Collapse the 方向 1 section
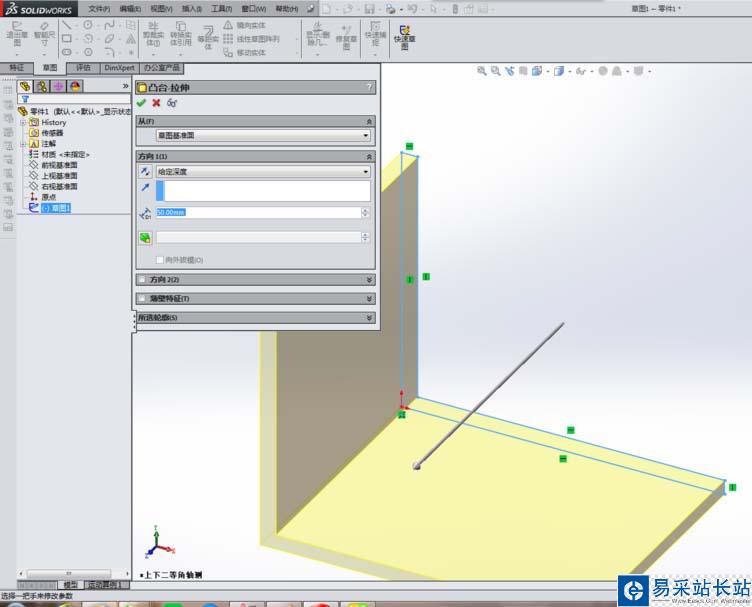752x607 pixels. coord(369,156)
